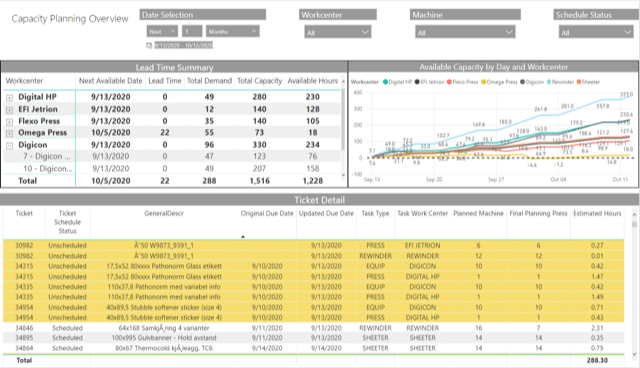Open the Schedule Status filter dropdown

point(596,32)
